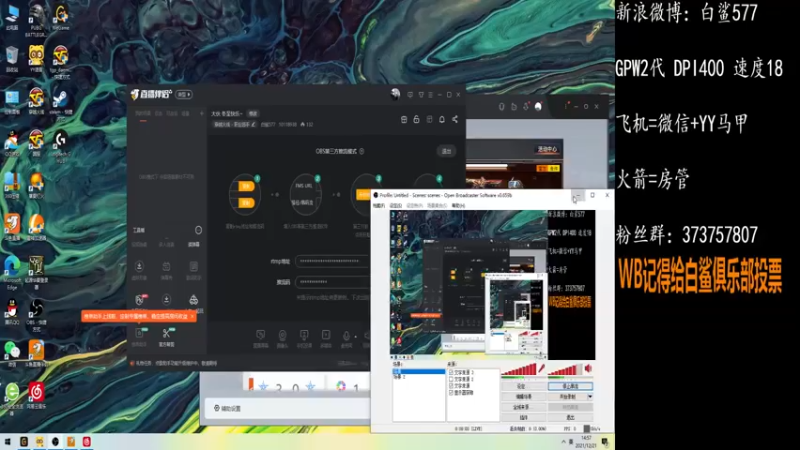The width and height of the screenshot is (800, 450).
Task: Open the Logitech G HUB desktop icon
Action: (61, 146)
